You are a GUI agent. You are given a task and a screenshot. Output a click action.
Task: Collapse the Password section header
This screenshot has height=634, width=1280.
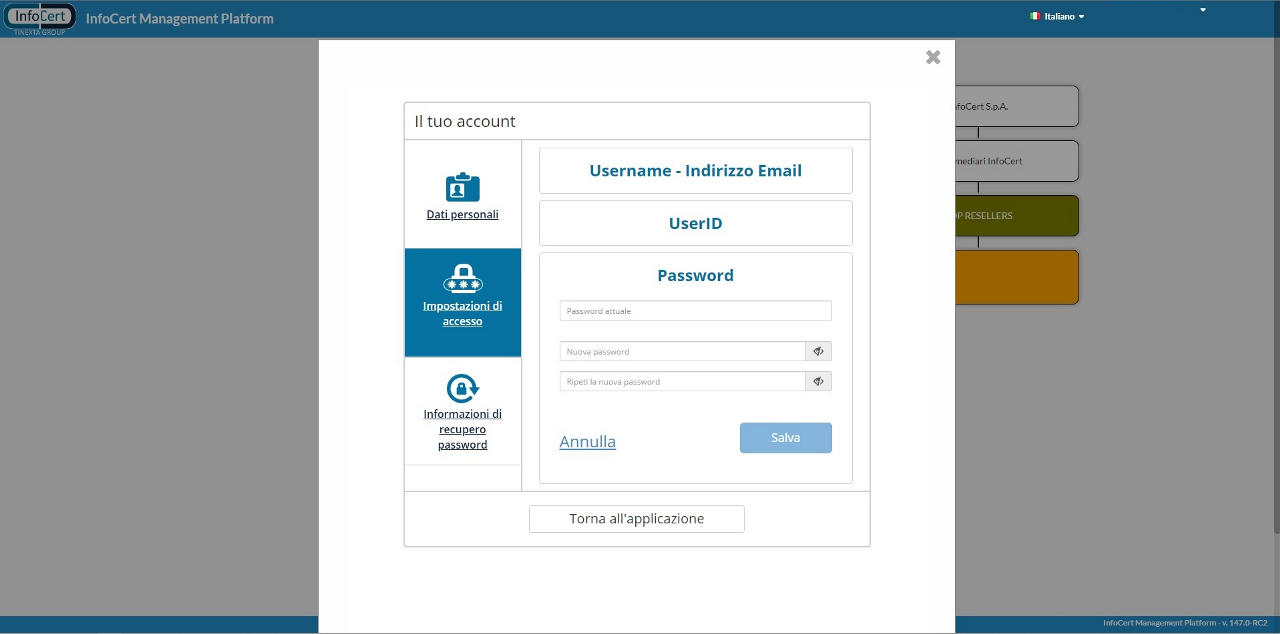tap(695, 275)
